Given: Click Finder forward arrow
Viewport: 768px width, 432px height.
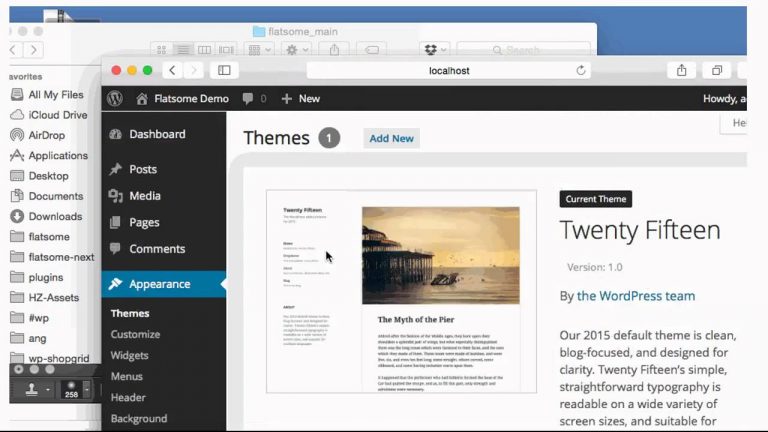Looking at the screenshot, I should pyautogui.click(x=33, y=50).
